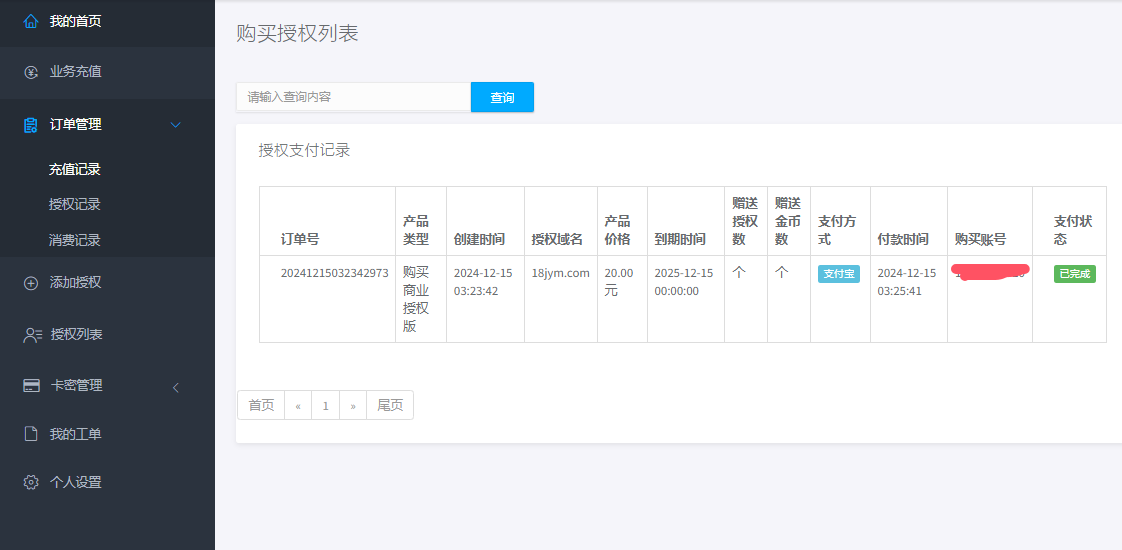This screenshot has width=1122, height=550.
Task: Click the 请输入查询内容 search field
Action: pos(353,97)
